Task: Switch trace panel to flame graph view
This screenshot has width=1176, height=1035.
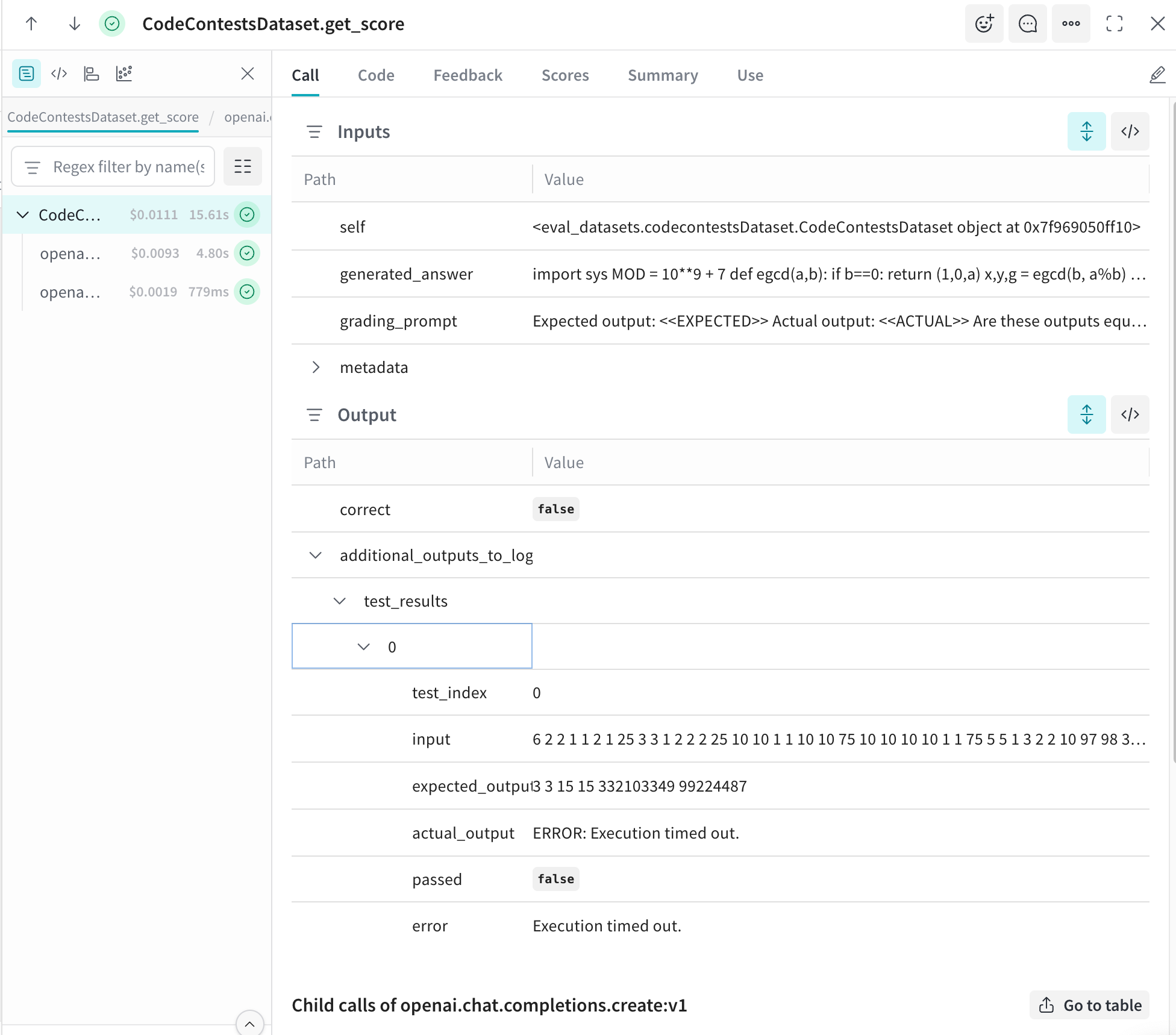Action: tap(92, 73)
